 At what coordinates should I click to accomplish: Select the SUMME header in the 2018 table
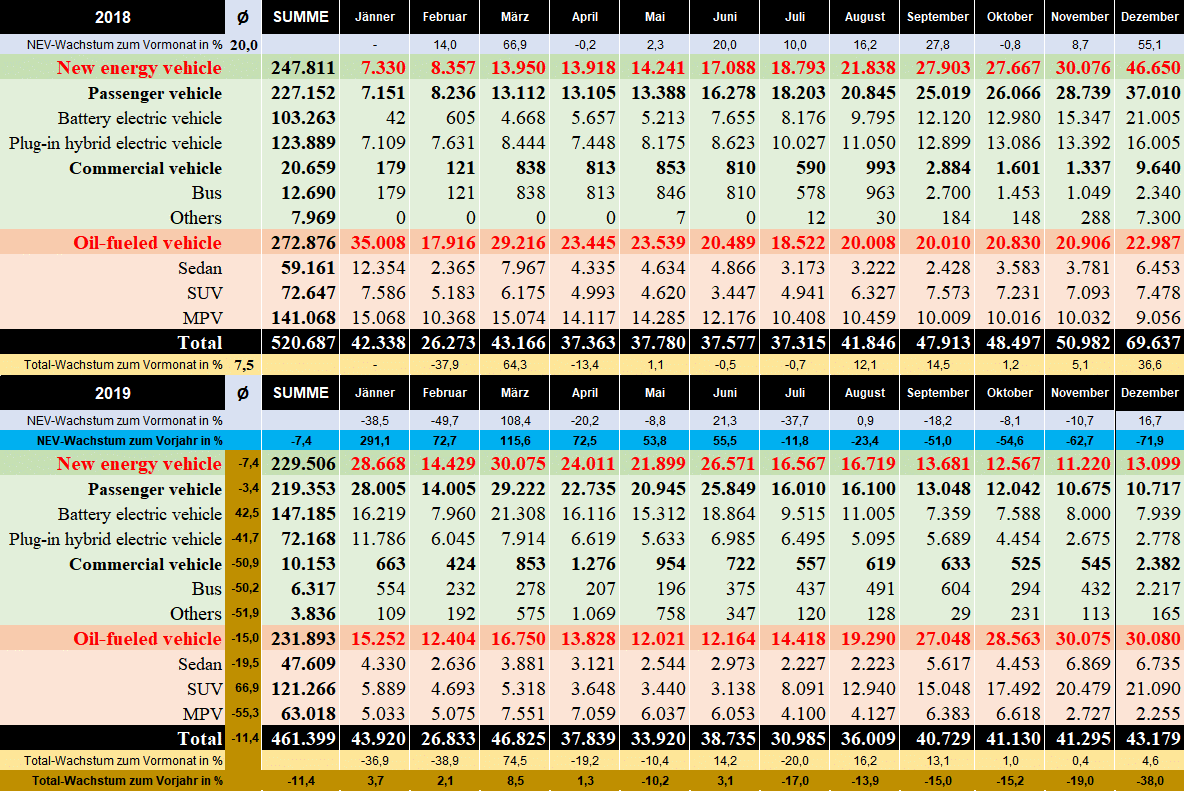click(x=301, y=17)
